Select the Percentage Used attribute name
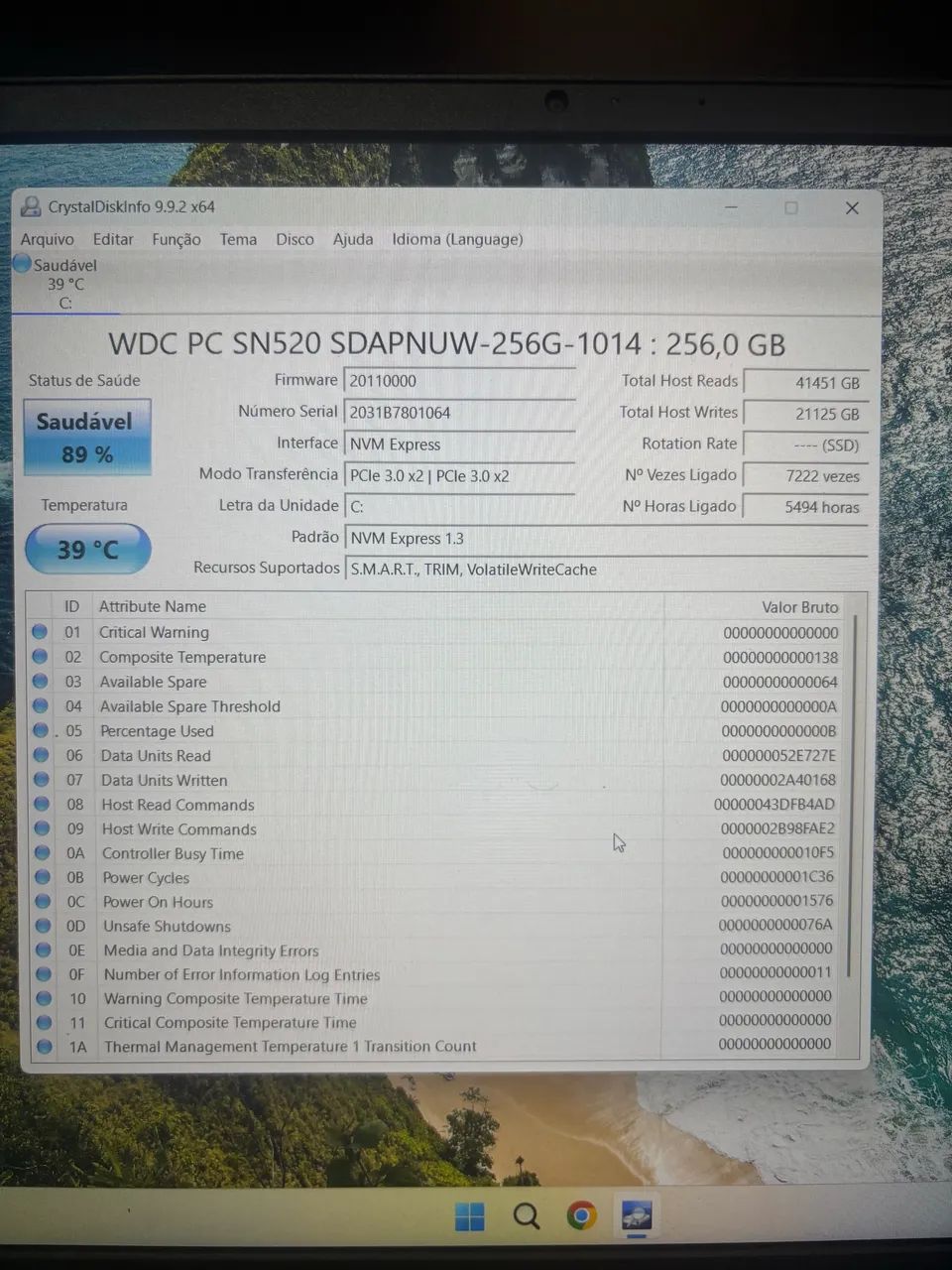Image resolution: width=952 pixels, height=1270 pixels. (157, 731)
